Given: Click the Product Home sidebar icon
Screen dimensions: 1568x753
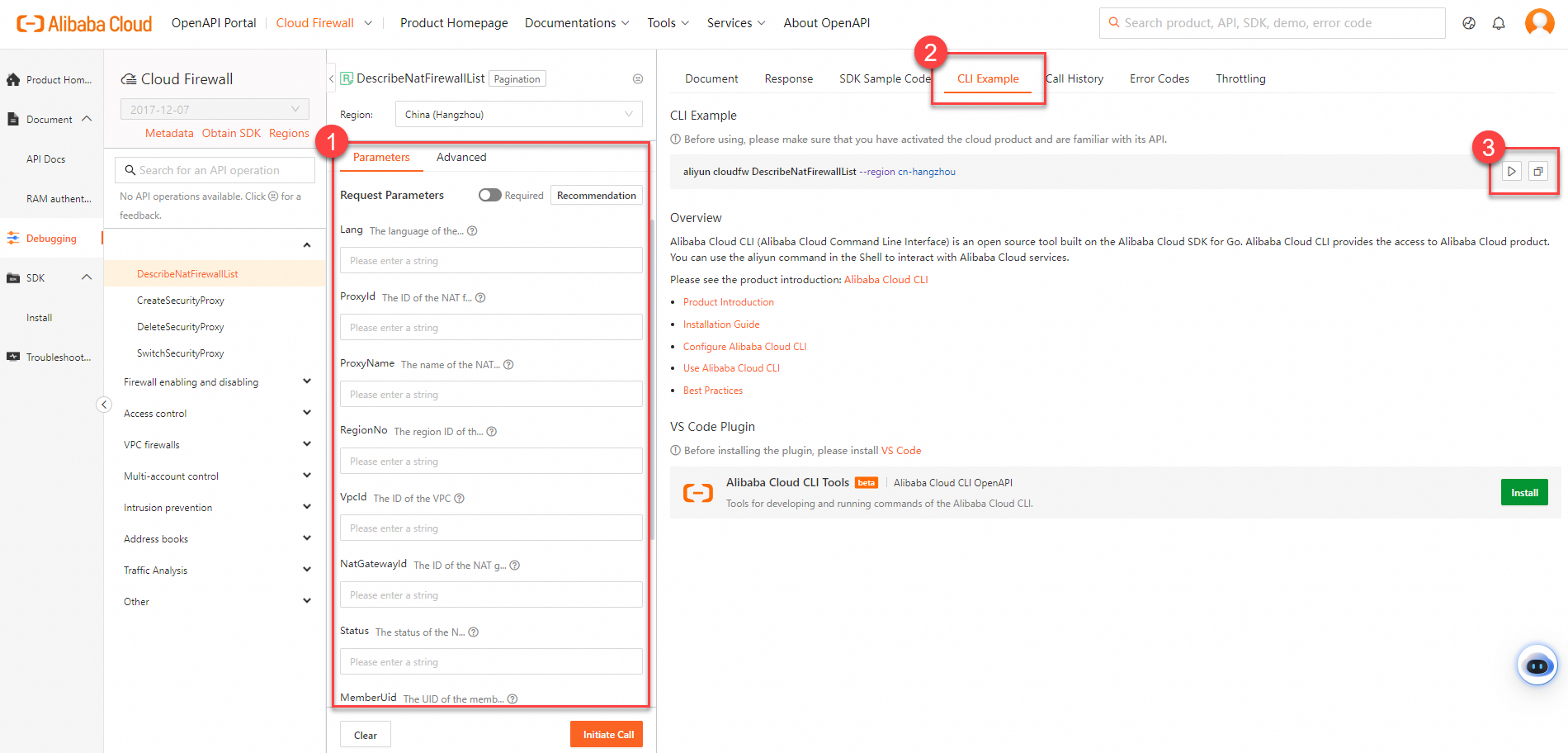Looking at the screenshot, I should click(13, 80).
